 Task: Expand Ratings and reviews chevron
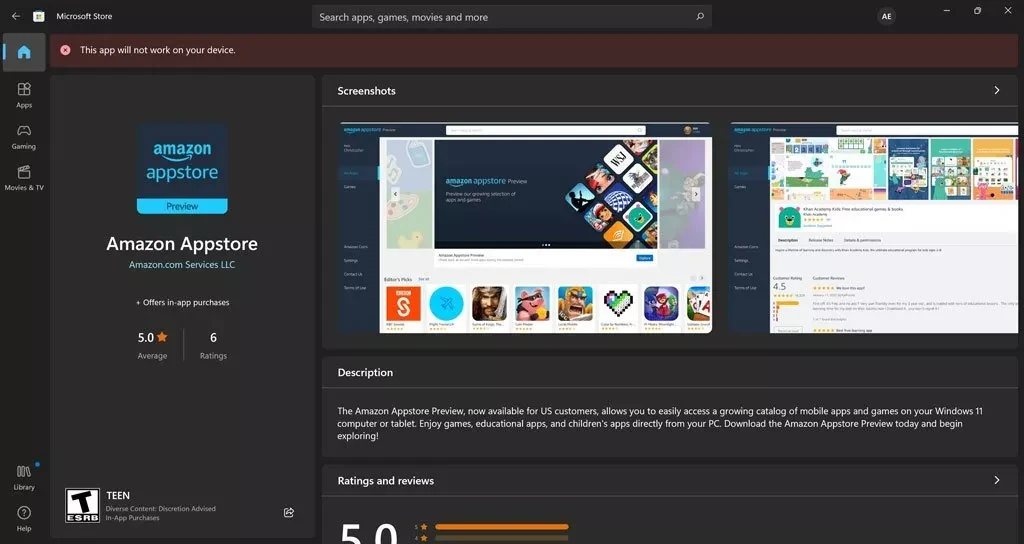[x=997, y=480]
